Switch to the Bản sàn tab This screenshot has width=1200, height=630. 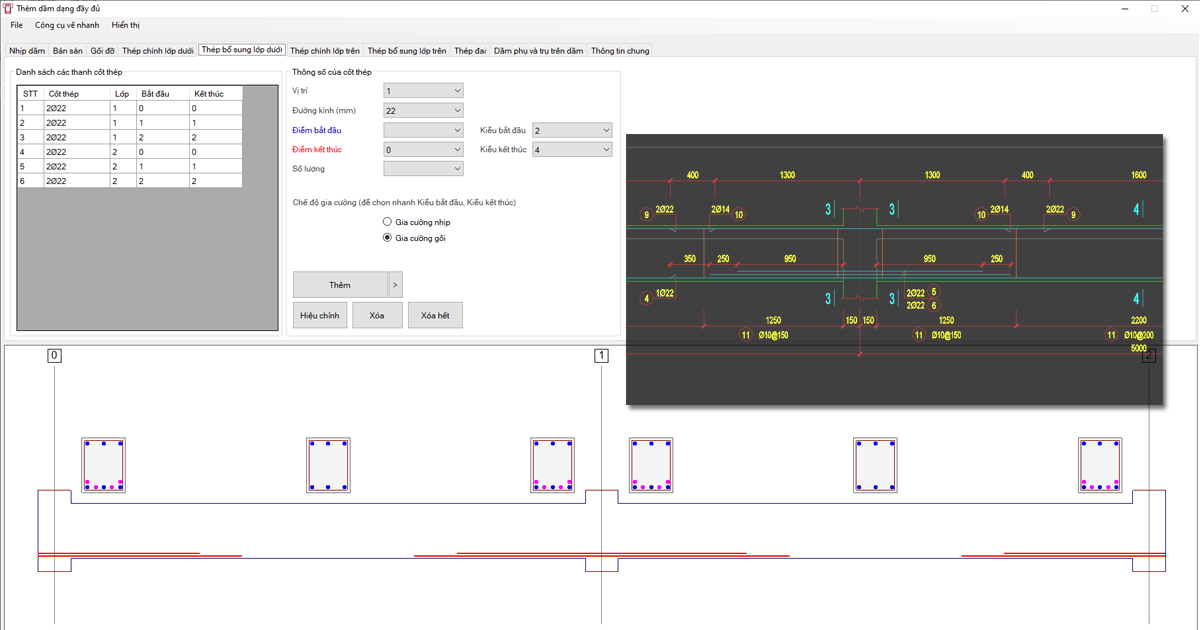68,50
